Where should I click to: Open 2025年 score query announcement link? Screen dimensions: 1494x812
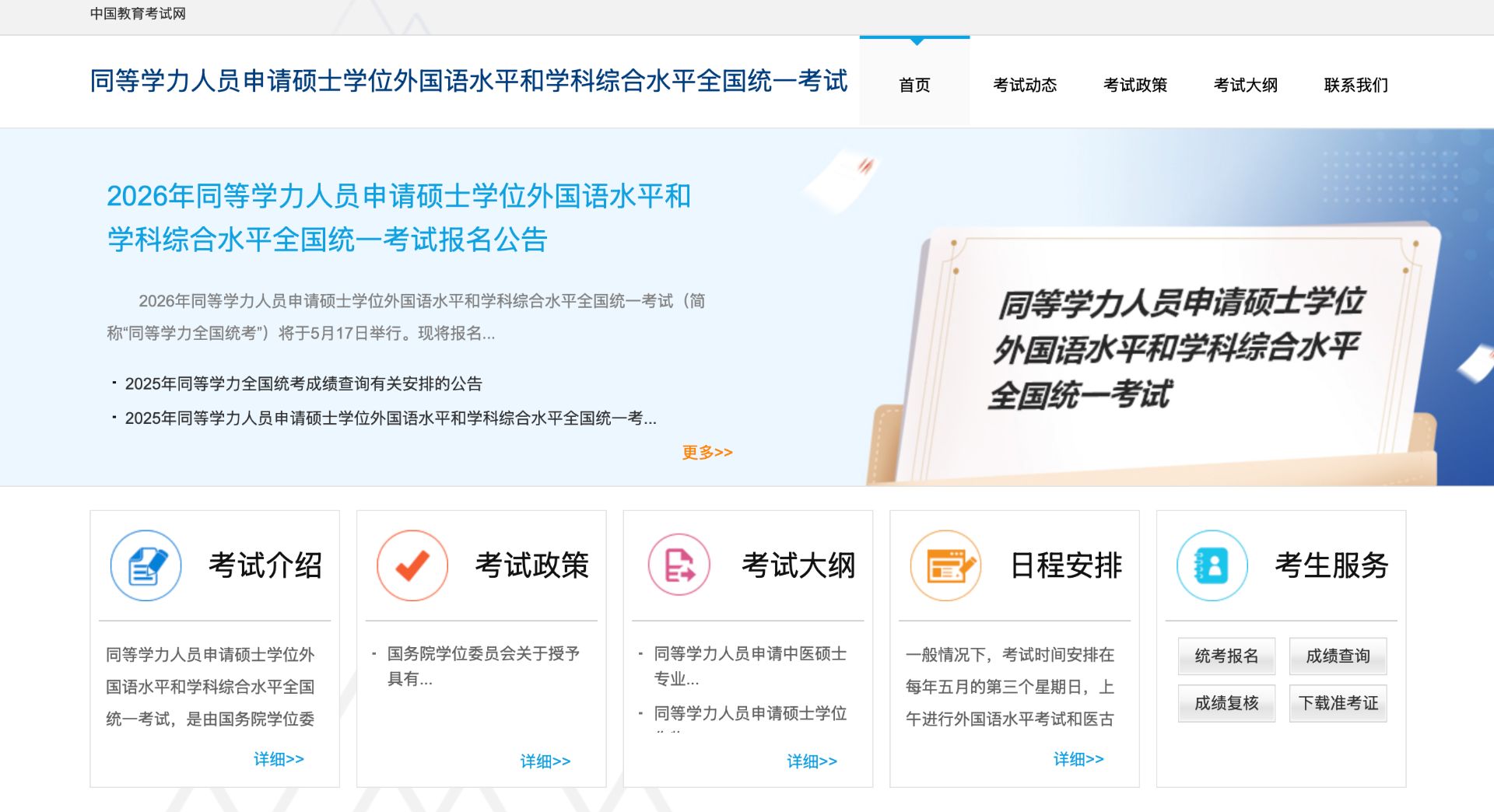pos(303,383)
